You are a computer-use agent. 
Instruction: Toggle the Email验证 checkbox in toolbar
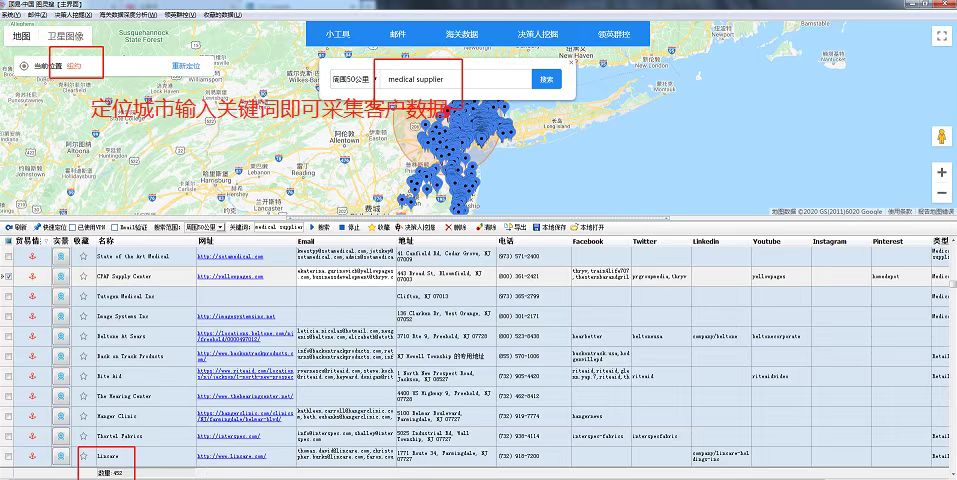pos(112,227)
